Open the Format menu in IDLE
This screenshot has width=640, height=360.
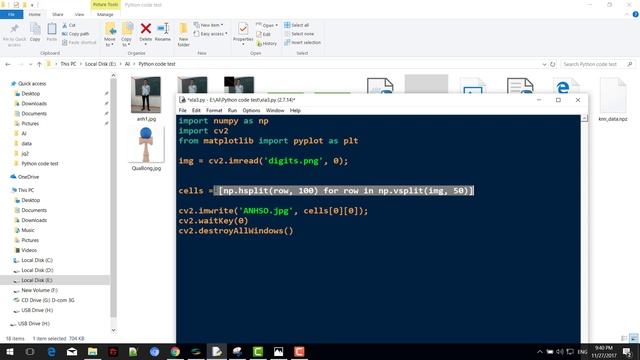(214, 111)
